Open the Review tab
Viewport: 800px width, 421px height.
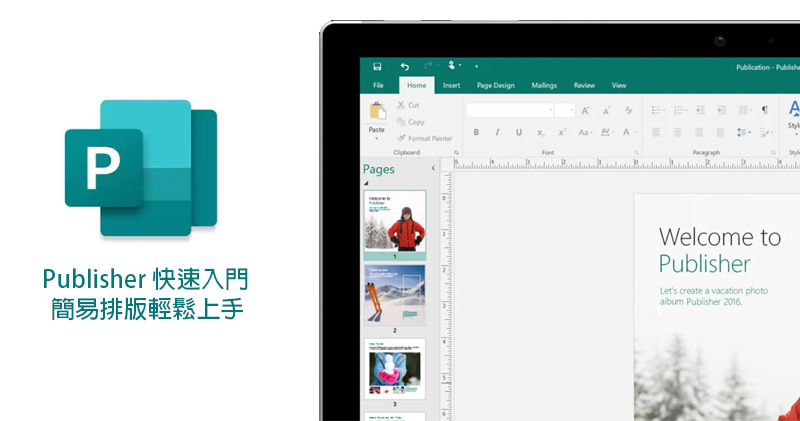(x=584, y=85)
